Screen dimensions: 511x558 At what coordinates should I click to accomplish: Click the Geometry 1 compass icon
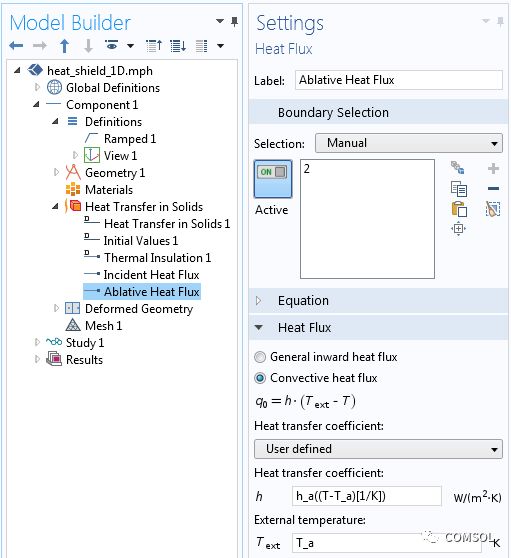(73, 172)
